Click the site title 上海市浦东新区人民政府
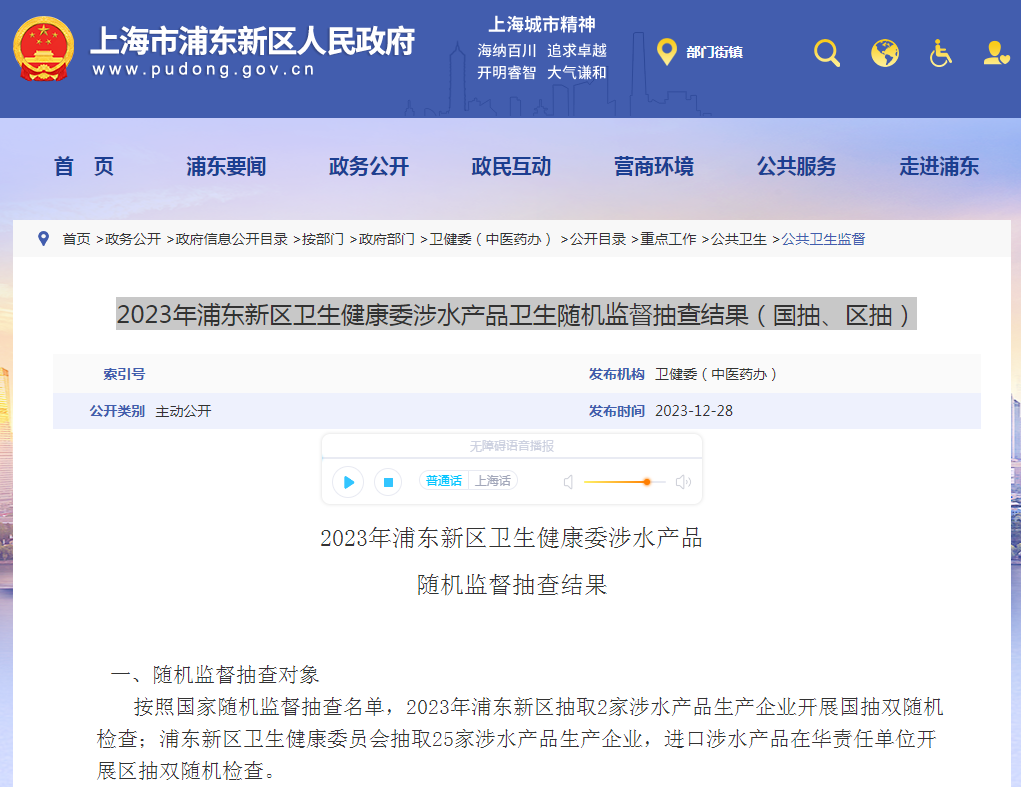 (x=253, y=41)
